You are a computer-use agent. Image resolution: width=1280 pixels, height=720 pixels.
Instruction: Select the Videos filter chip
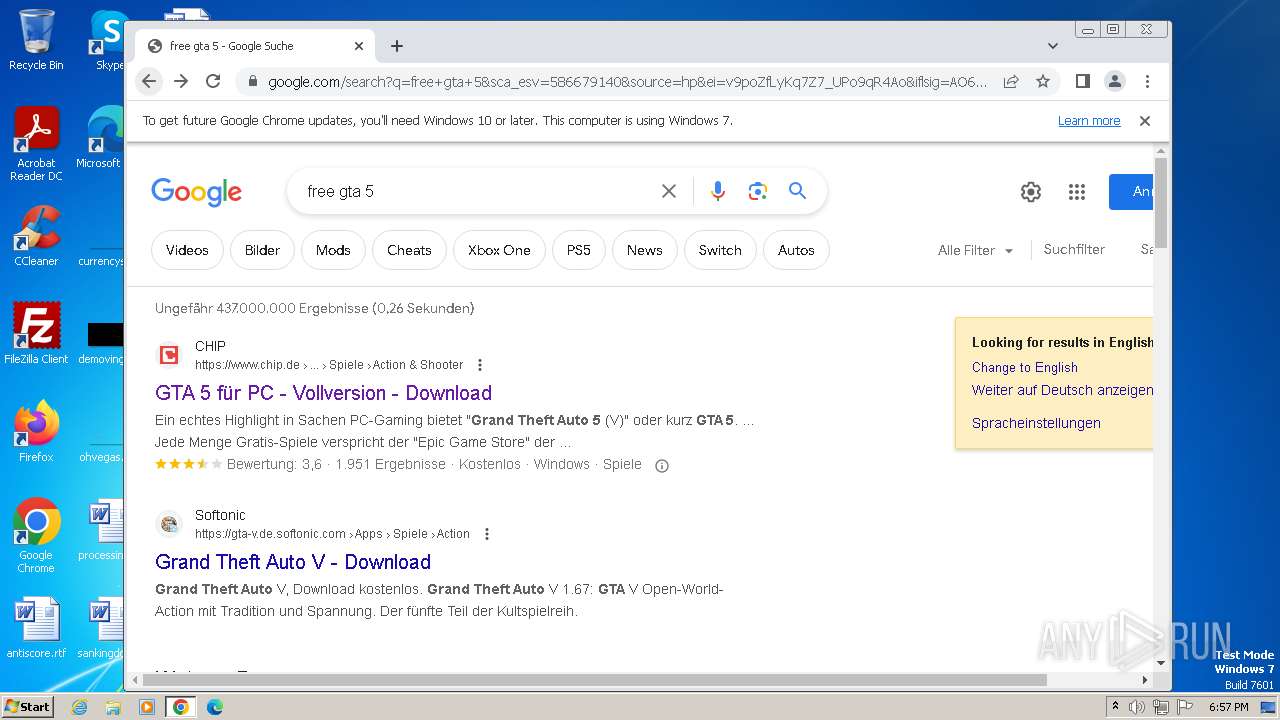point(187,250)
